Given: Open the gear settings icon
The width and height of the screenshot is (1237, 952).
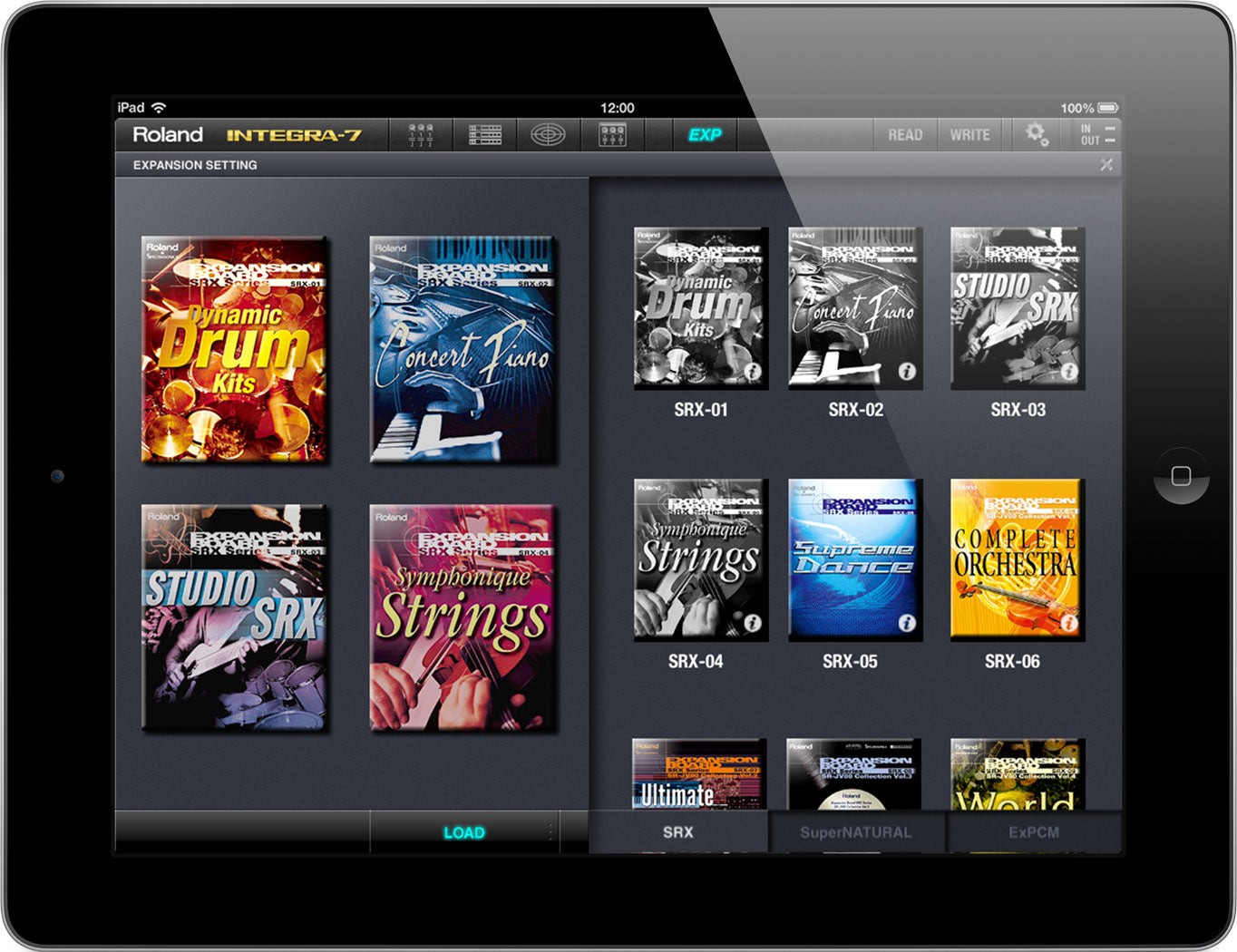Looking at the screenshot, I should coord(1037,135).
